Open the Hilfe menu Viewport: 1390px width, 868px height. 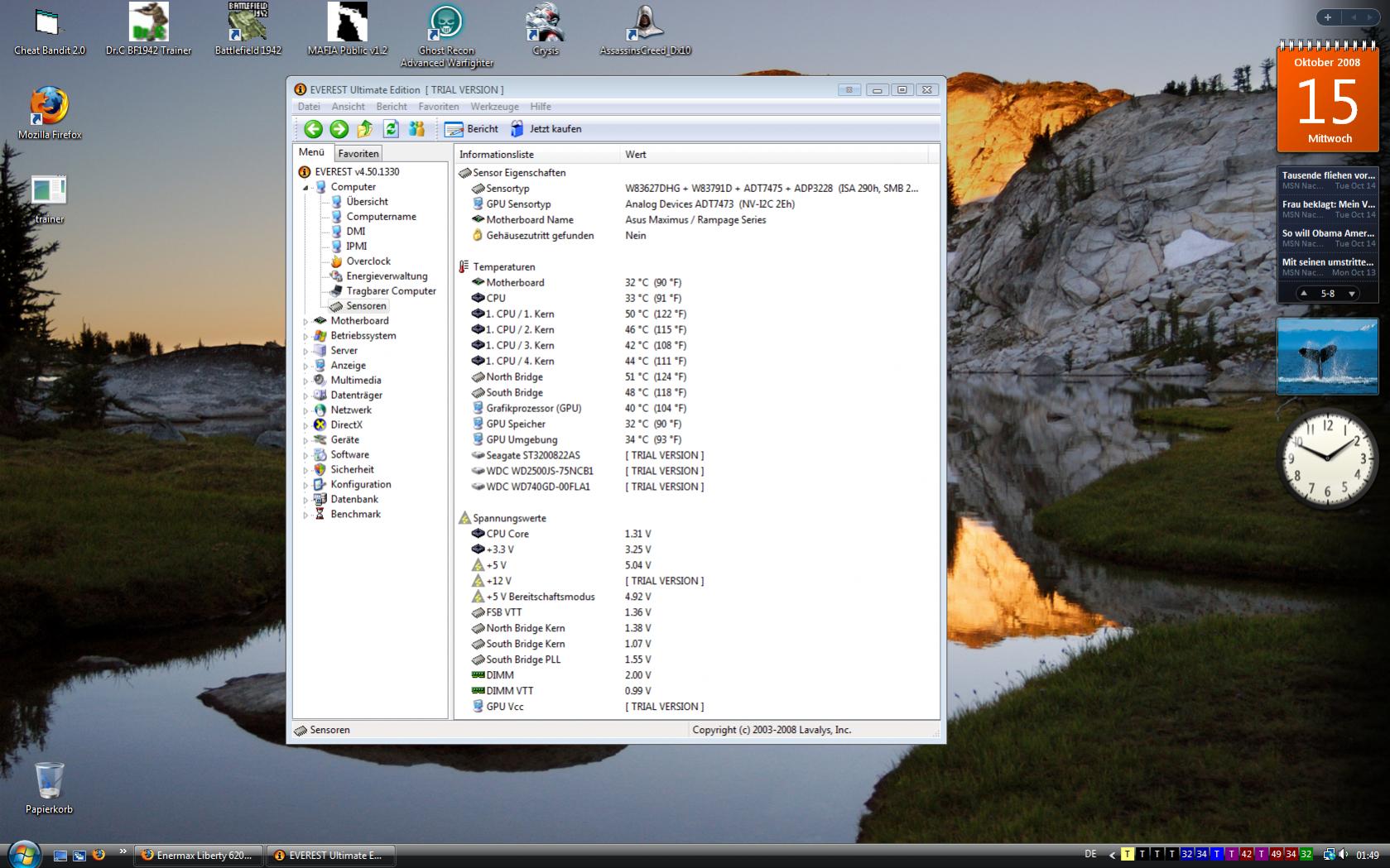point(541,107)
